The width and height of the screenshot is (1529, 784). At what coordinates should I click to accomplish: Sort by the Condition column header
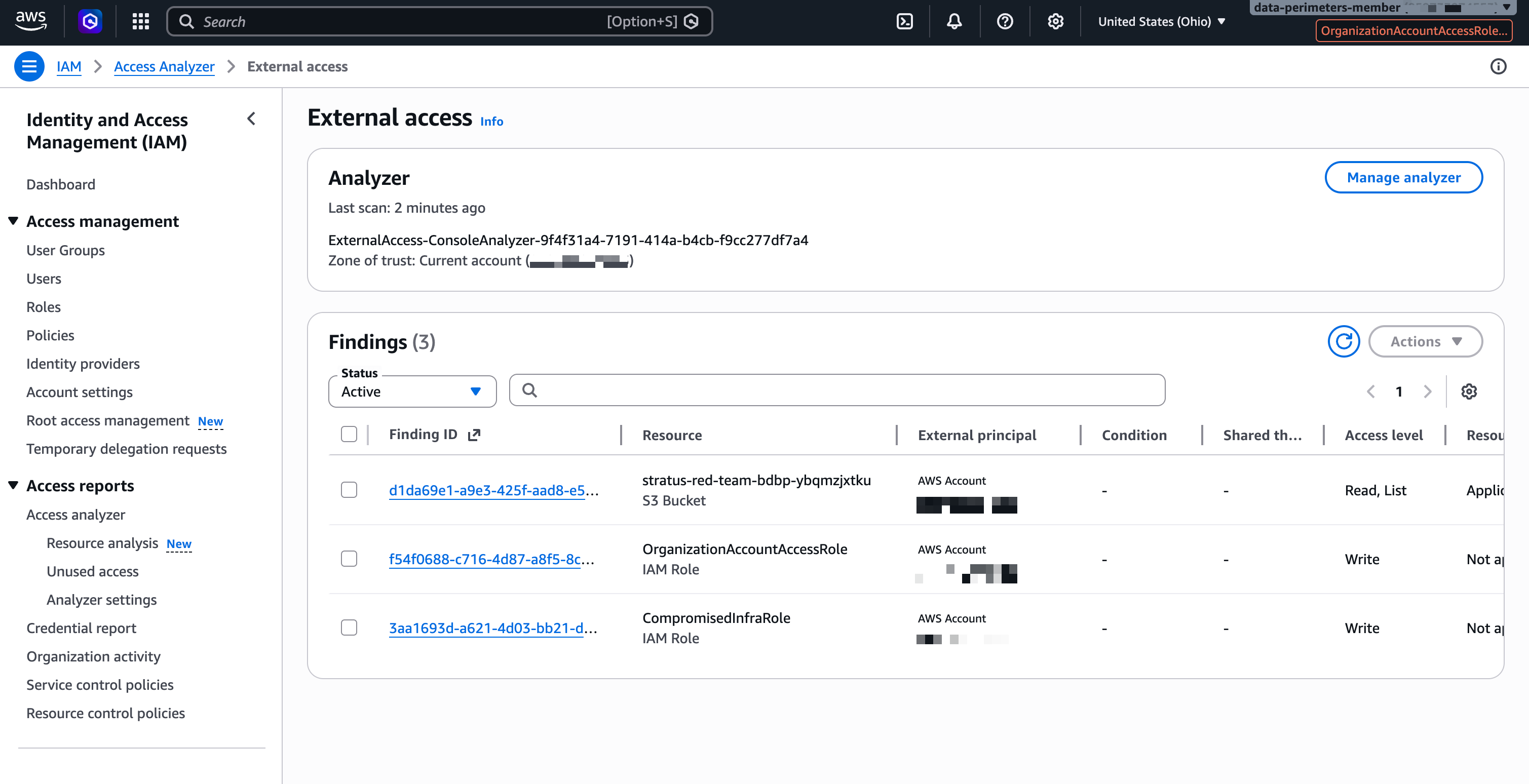pyautogui.click(x=1134, y=435)
